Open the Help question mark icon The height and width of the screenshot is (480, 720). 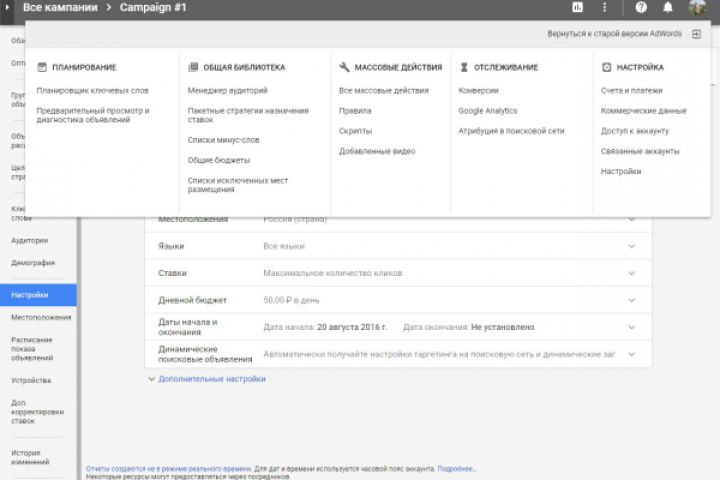tap(641, 7)
